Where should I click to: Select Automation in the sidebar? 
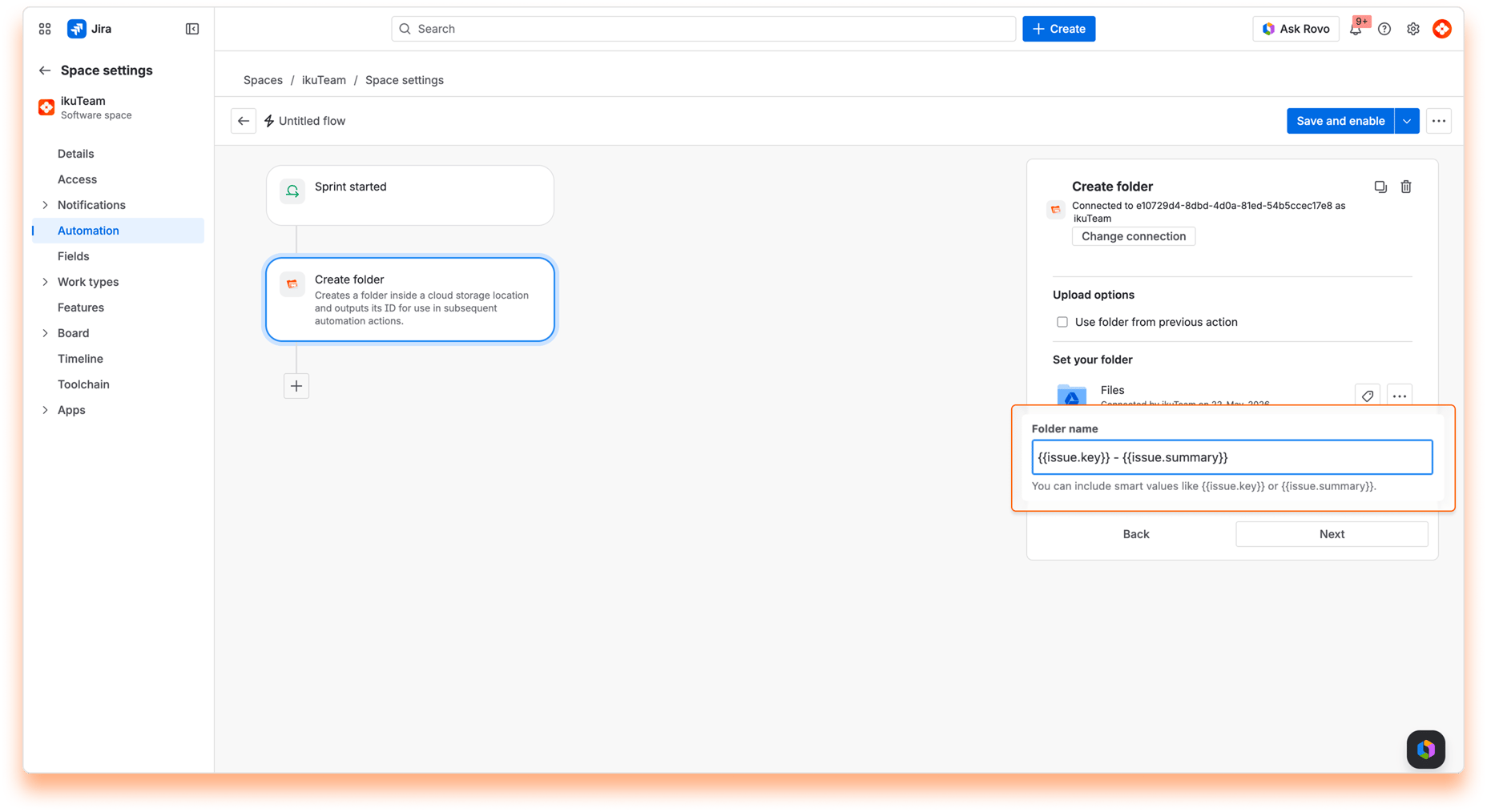click(x=119, y=231)
